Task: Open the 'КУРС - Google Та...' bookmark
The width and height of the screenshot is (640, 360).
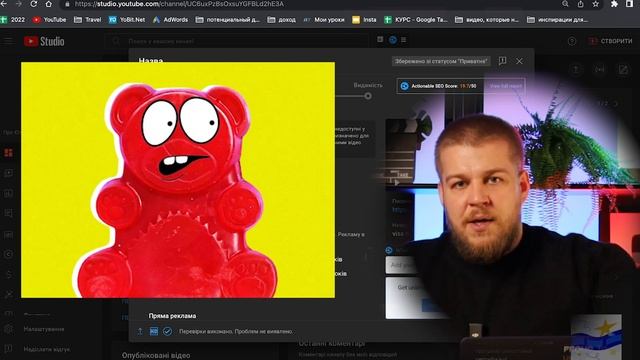Action: (x=416, y=20)
